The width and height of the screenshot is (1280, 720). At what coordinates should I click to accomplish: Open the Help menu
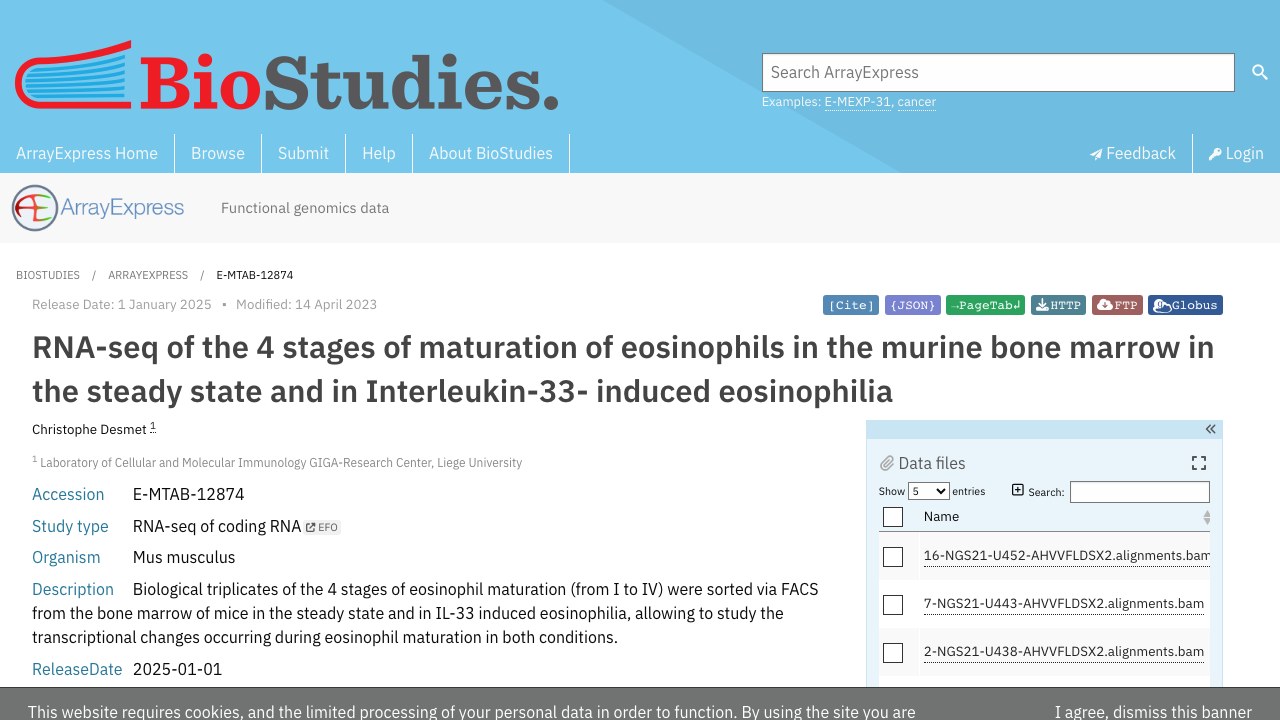tap(379, 153)
